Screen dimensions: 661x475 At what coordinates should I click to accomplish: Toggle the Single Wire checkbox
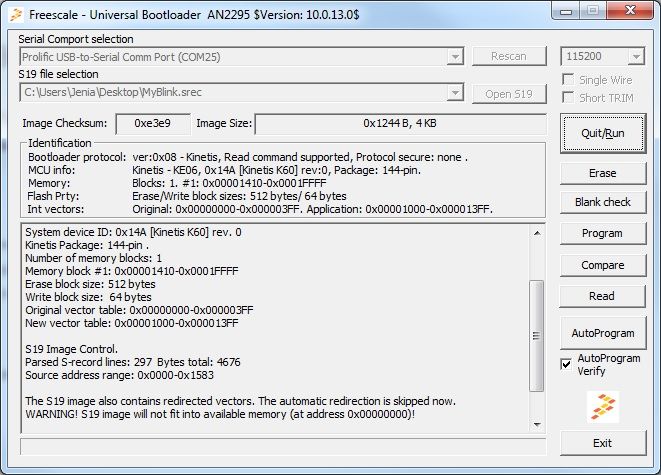[568, 80]
